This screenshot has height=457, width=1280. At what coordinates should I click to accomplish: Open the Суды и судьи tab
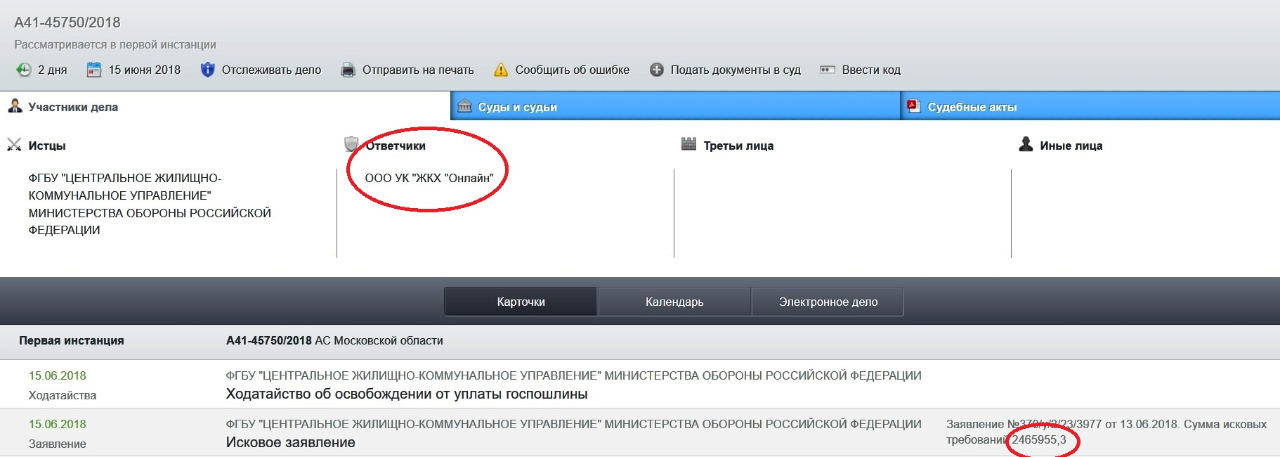(520, 107)
